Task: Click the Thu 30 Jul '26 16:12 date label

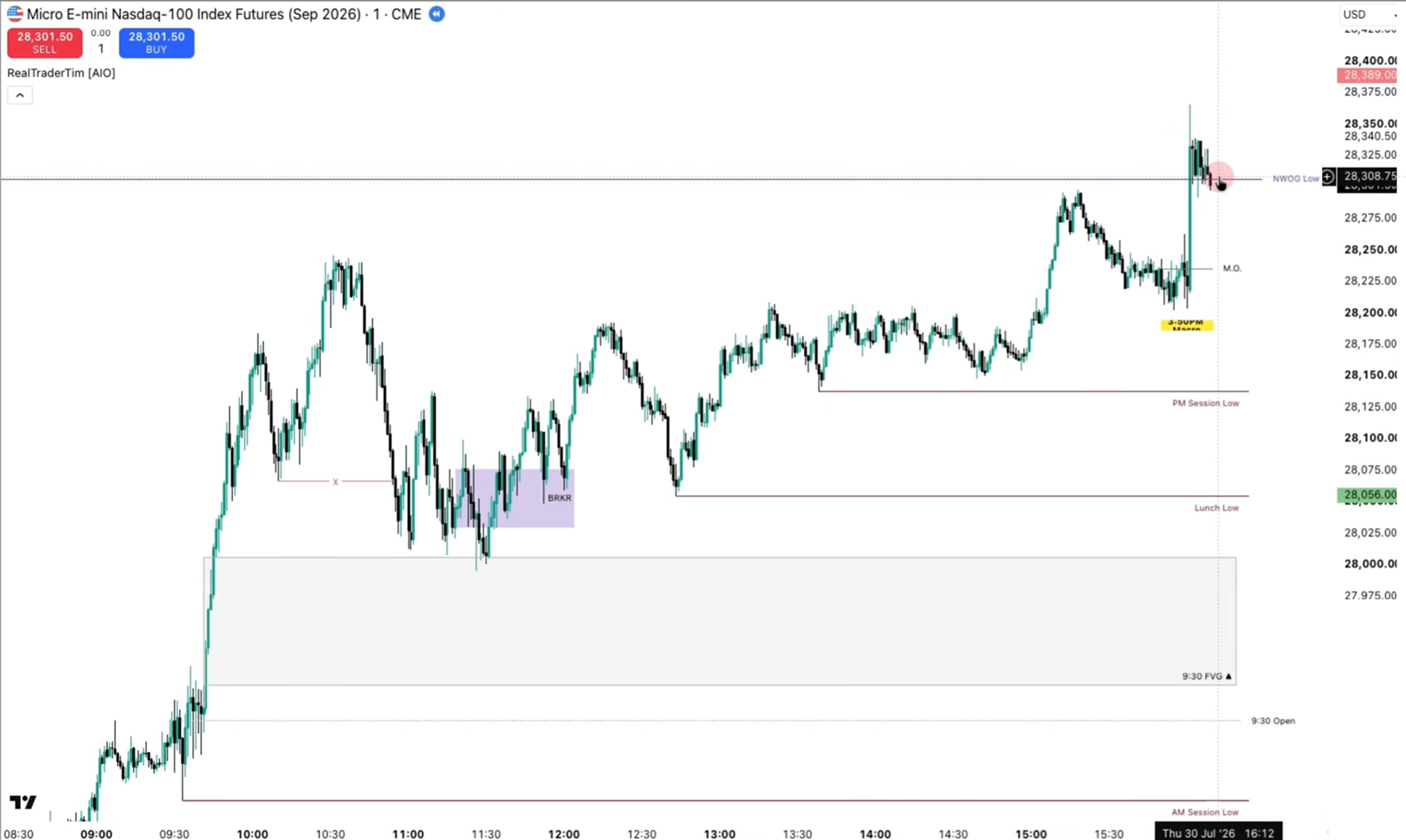Action: (1218, 833)
